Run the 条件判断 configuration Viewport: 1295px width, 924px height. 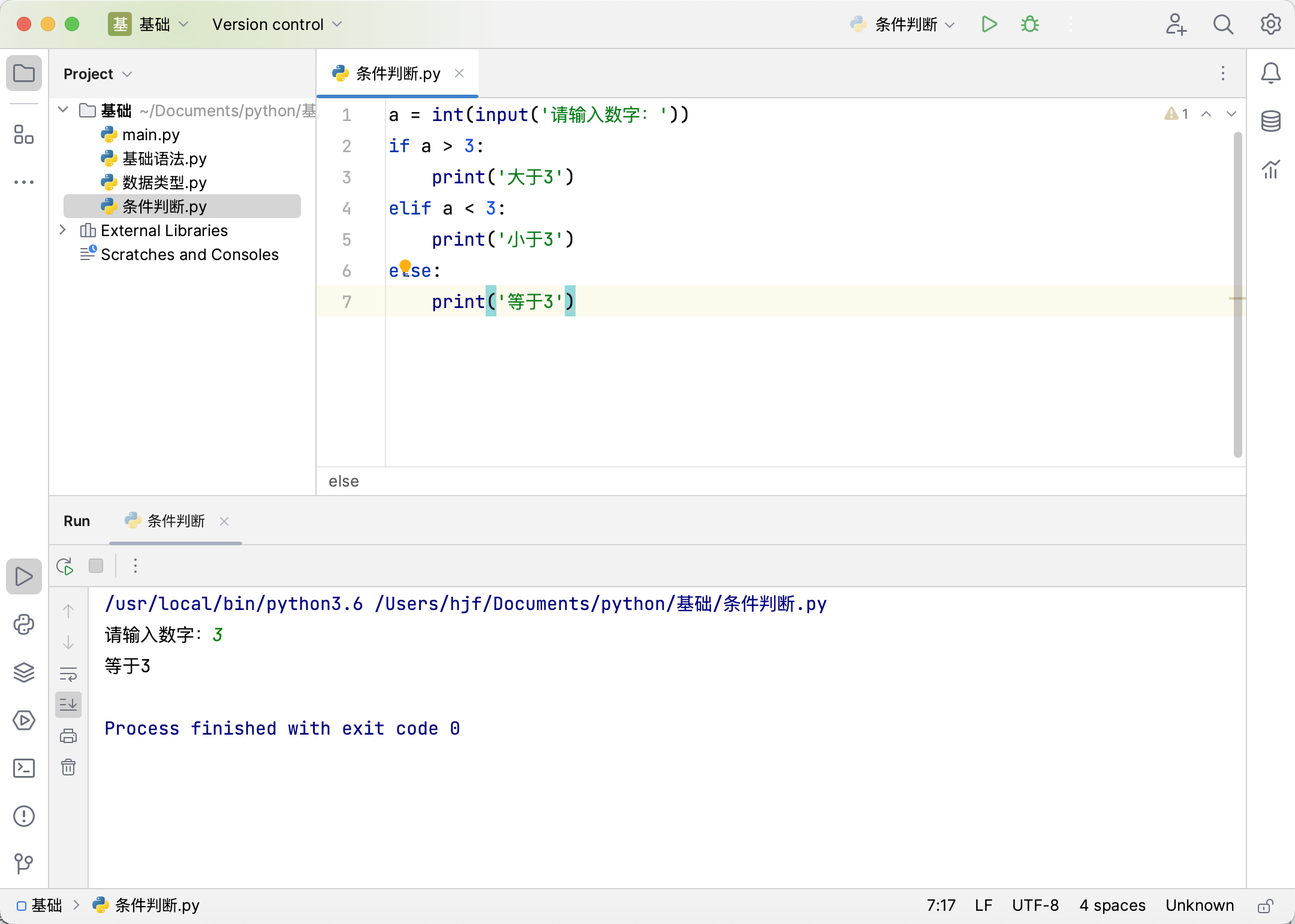pyautogui.click(x=989, y=25)
